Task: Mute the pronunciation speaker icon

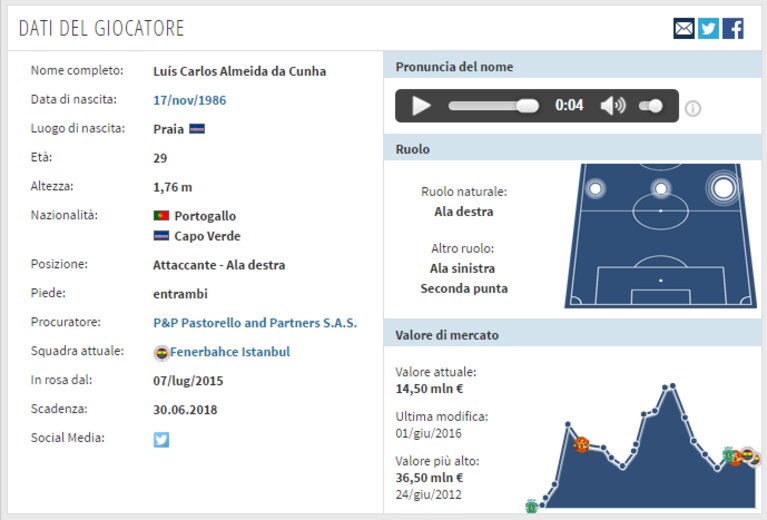Action: point(612,106)
